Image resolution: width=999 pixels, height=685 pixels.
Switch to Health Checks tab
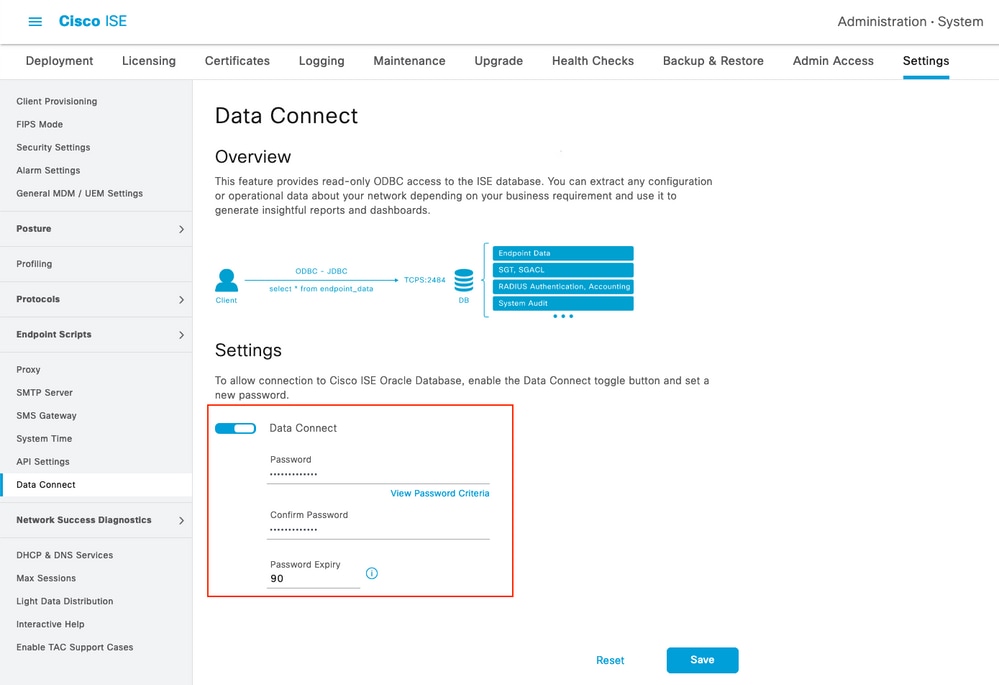593,61
